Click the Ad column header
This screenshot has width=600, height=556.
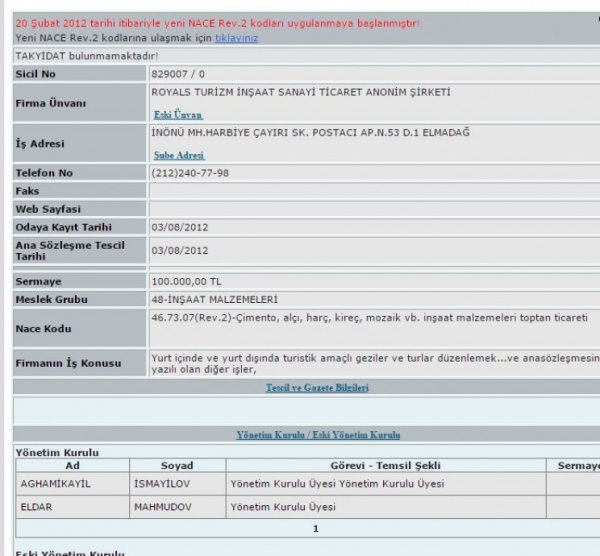tap(72, 466)
